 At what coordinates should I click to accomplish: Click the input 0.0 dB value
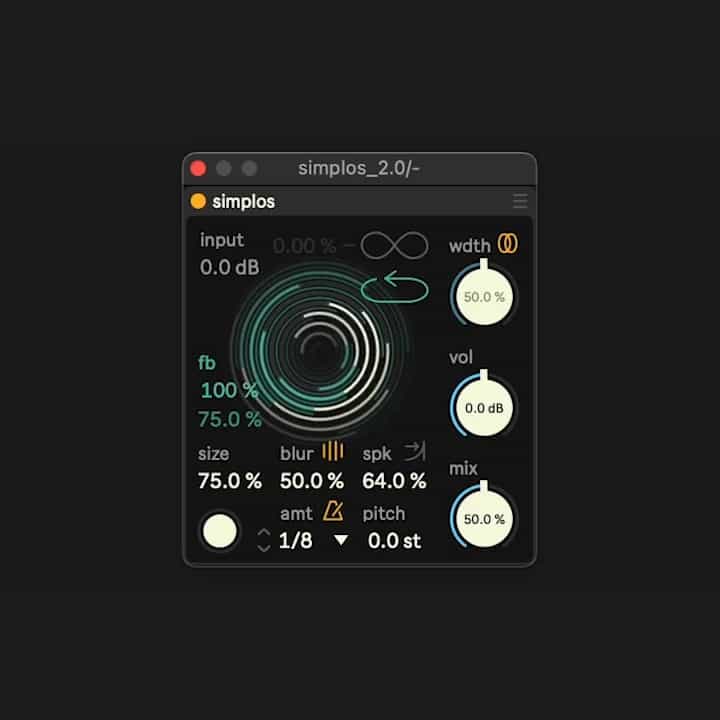click(x=230, y=267)
